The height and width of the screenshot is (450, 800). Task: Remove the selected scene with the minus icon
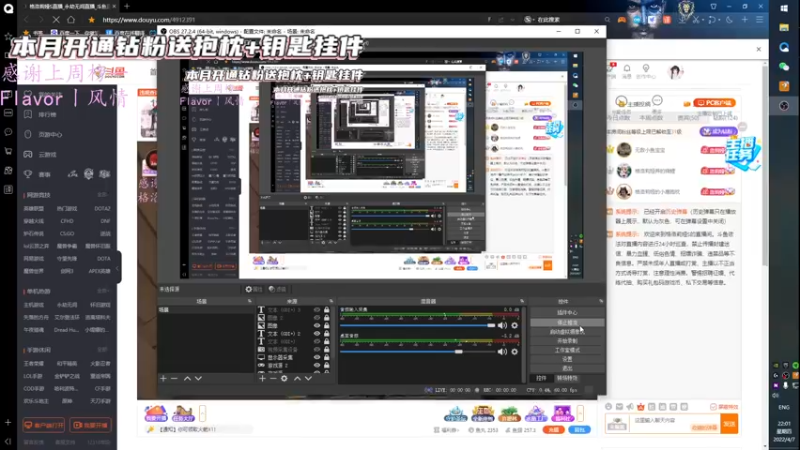pos(174,379)
